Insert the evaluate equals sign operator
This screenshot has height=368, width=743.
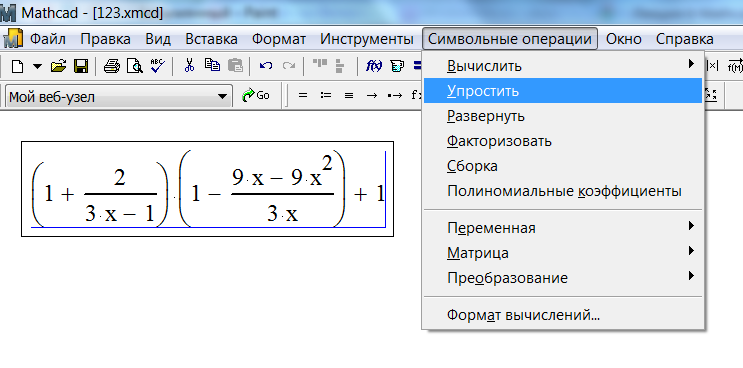303,95
